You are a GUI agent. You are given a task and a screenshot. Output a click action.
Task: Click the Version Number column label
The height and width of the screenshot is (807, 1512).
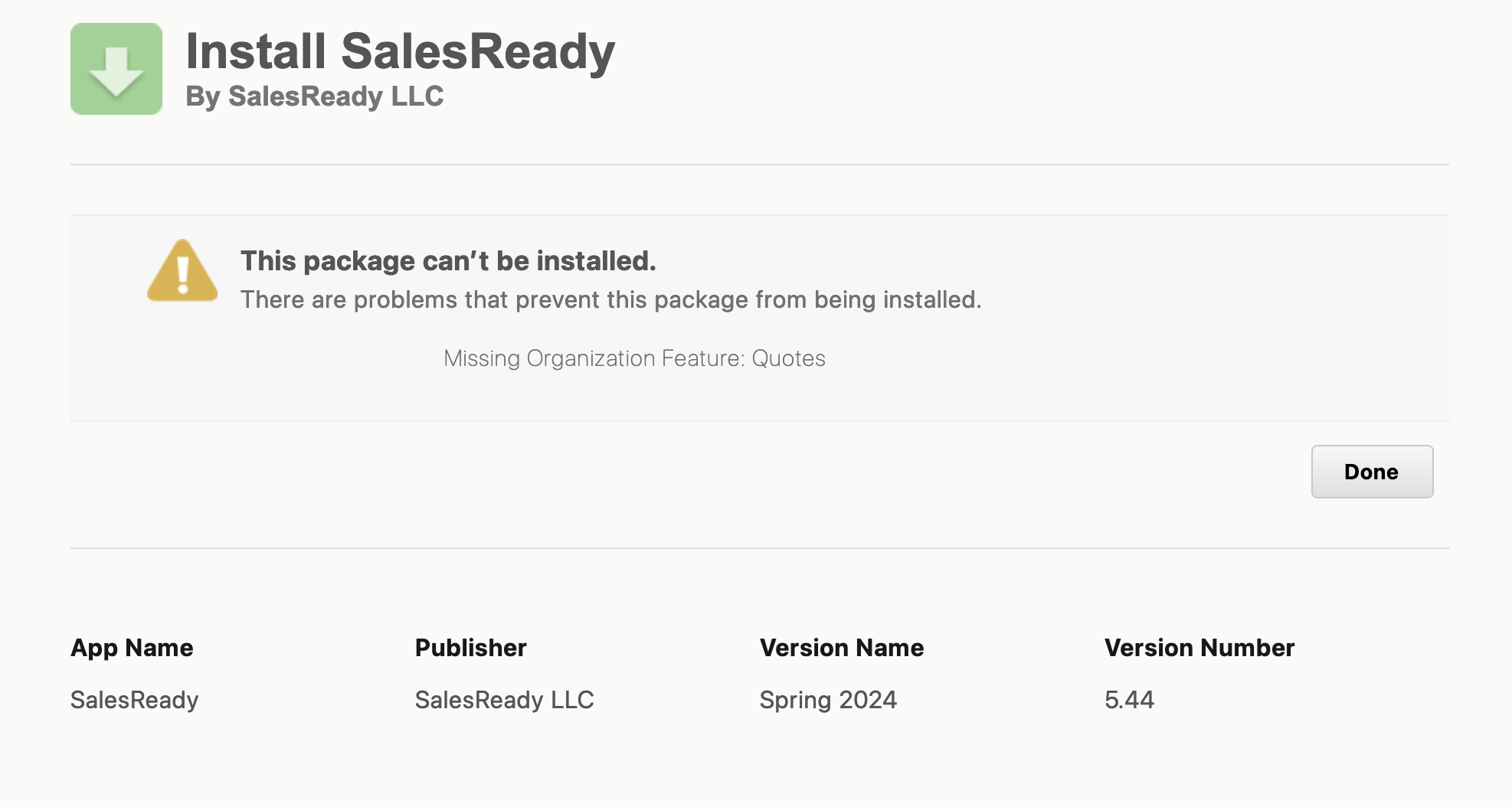coord(1199,648)
